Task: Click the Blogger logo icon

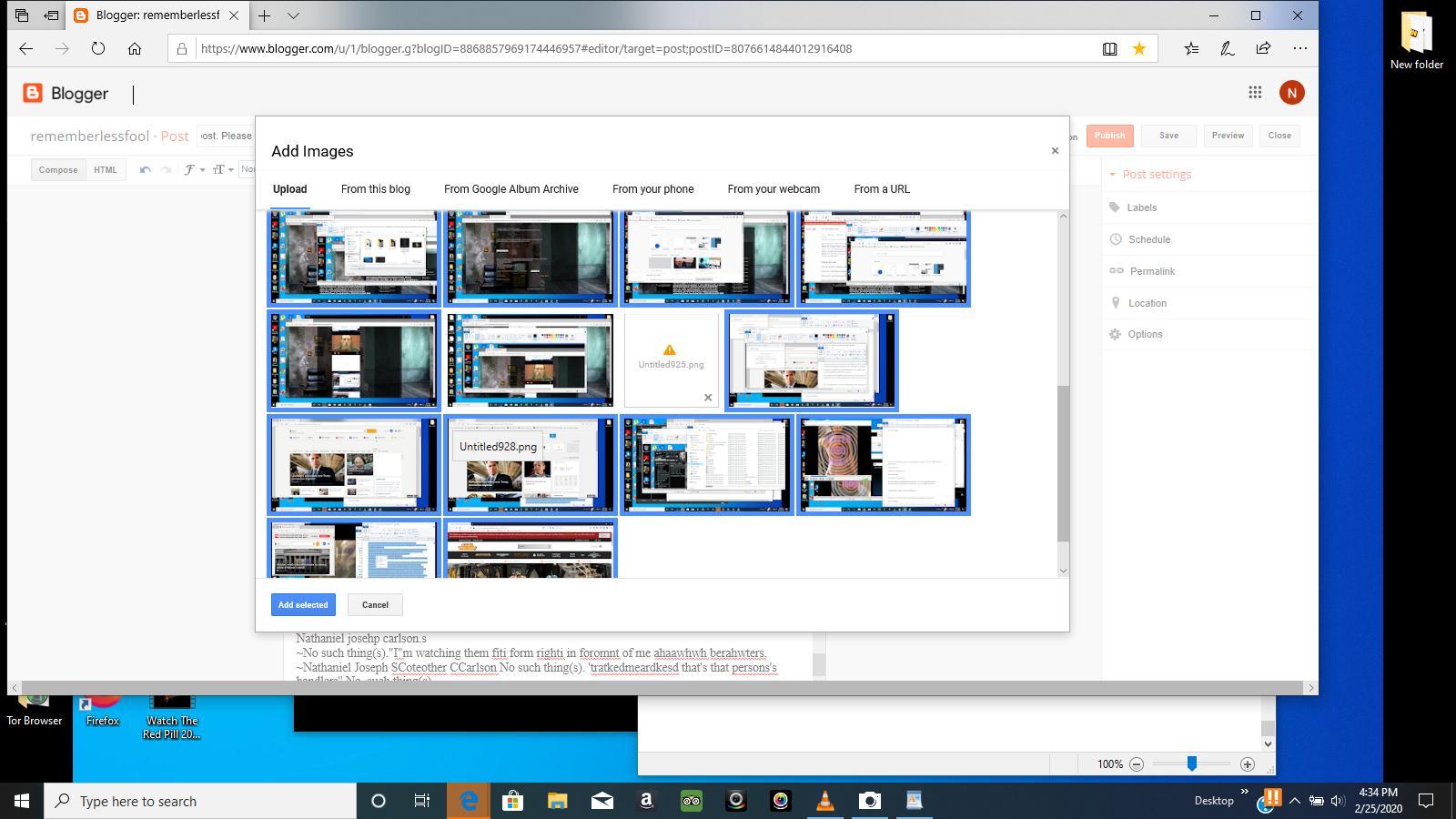Action: (x=33, y=93)
